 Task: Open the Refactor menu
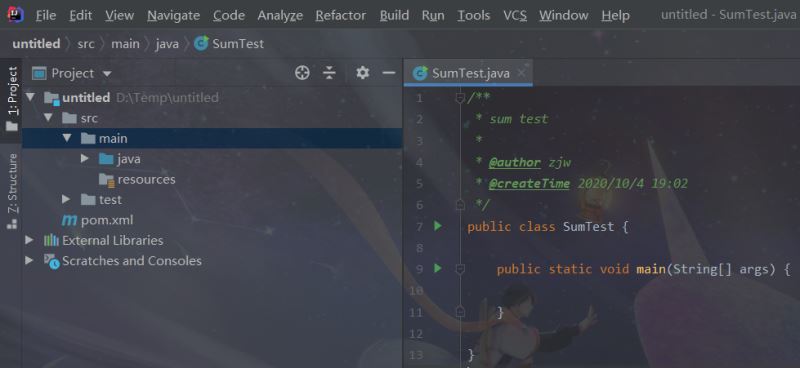coord(340,15)
